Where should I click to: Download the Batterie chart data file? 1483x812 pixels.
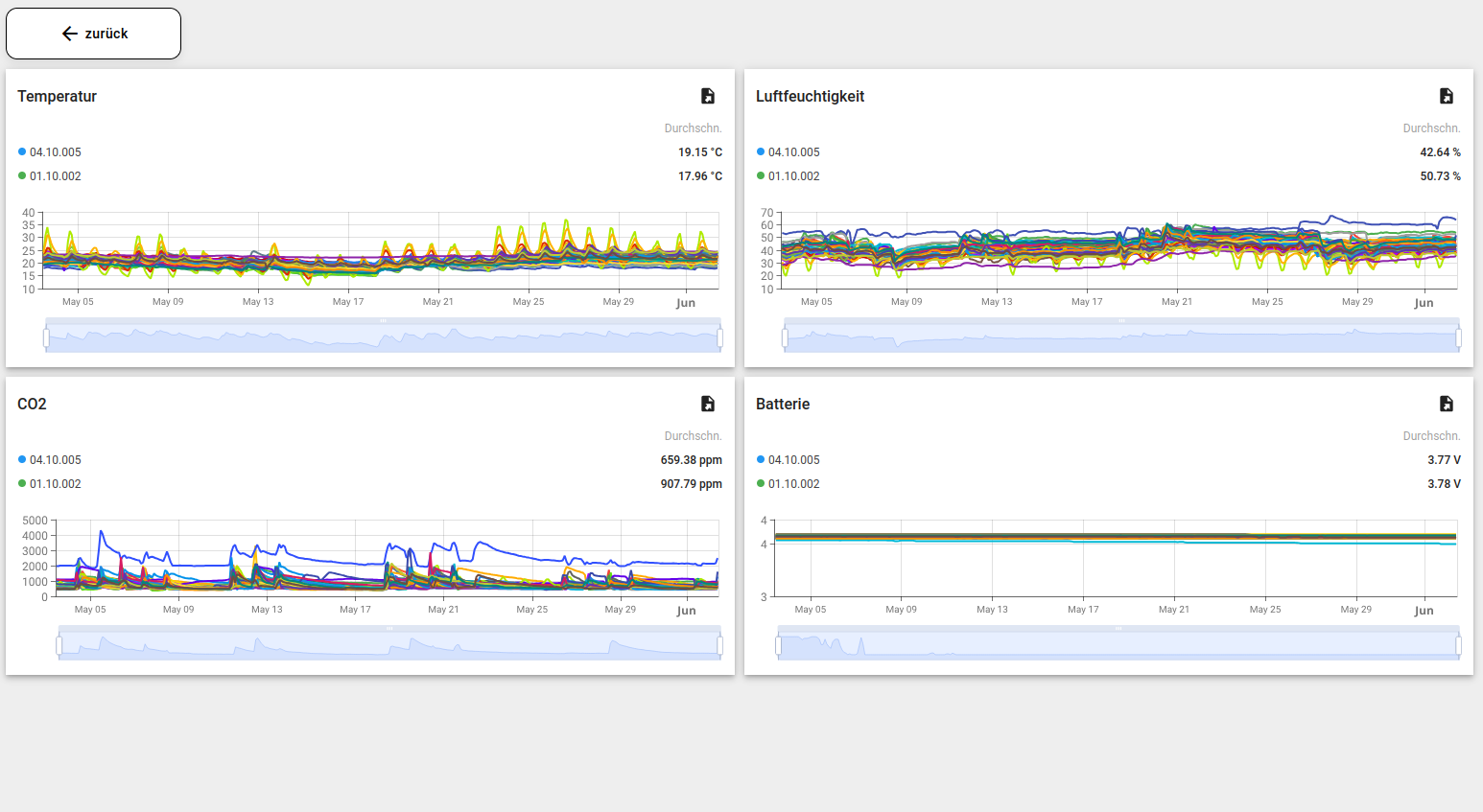point(1447,404)
